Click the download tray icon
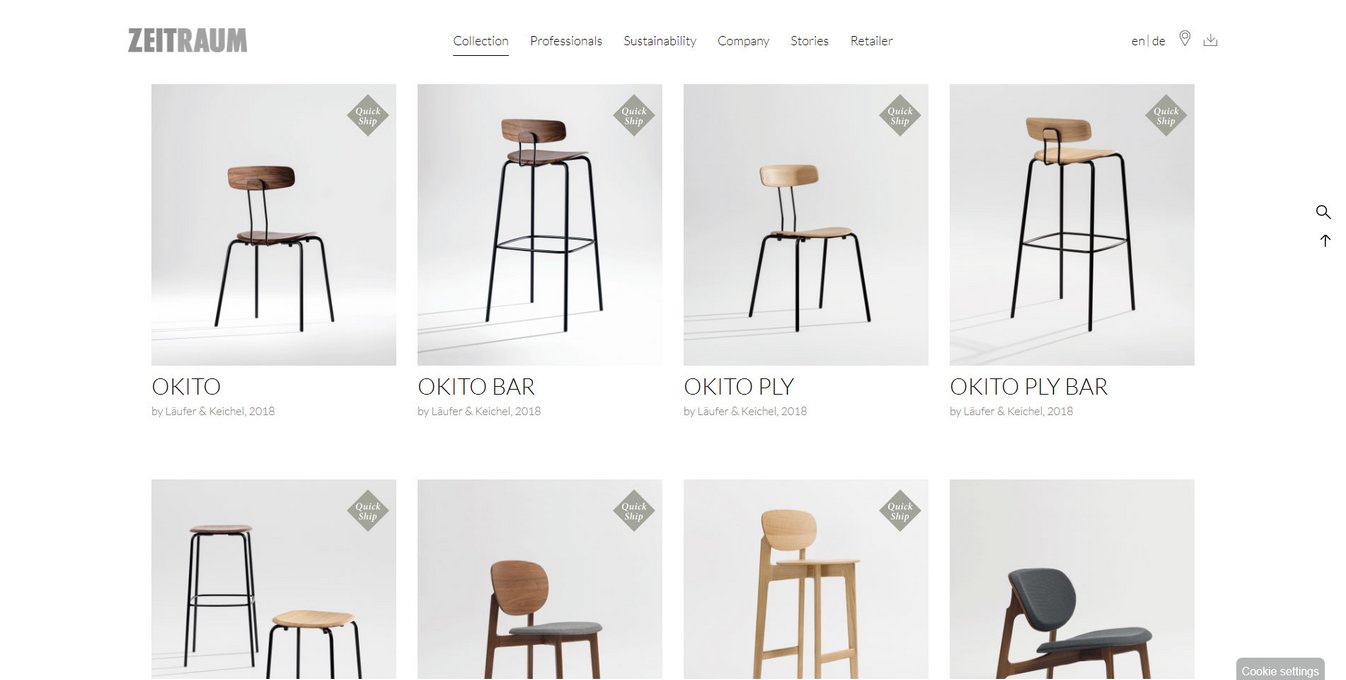 tap(1210, 40)
